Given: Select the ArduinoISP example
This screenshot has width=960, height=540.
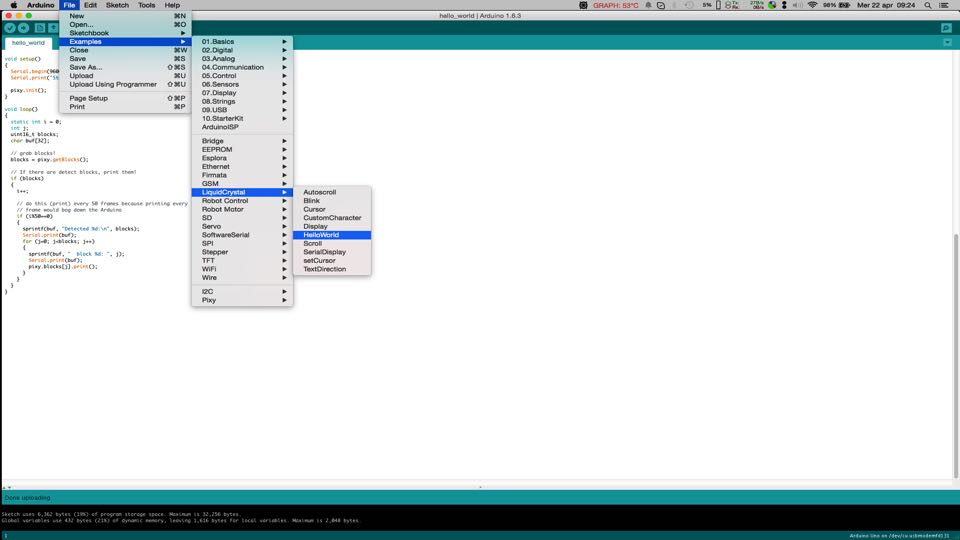Looking at the screenshot, I should pyautogui.click(x=242, y=127).
